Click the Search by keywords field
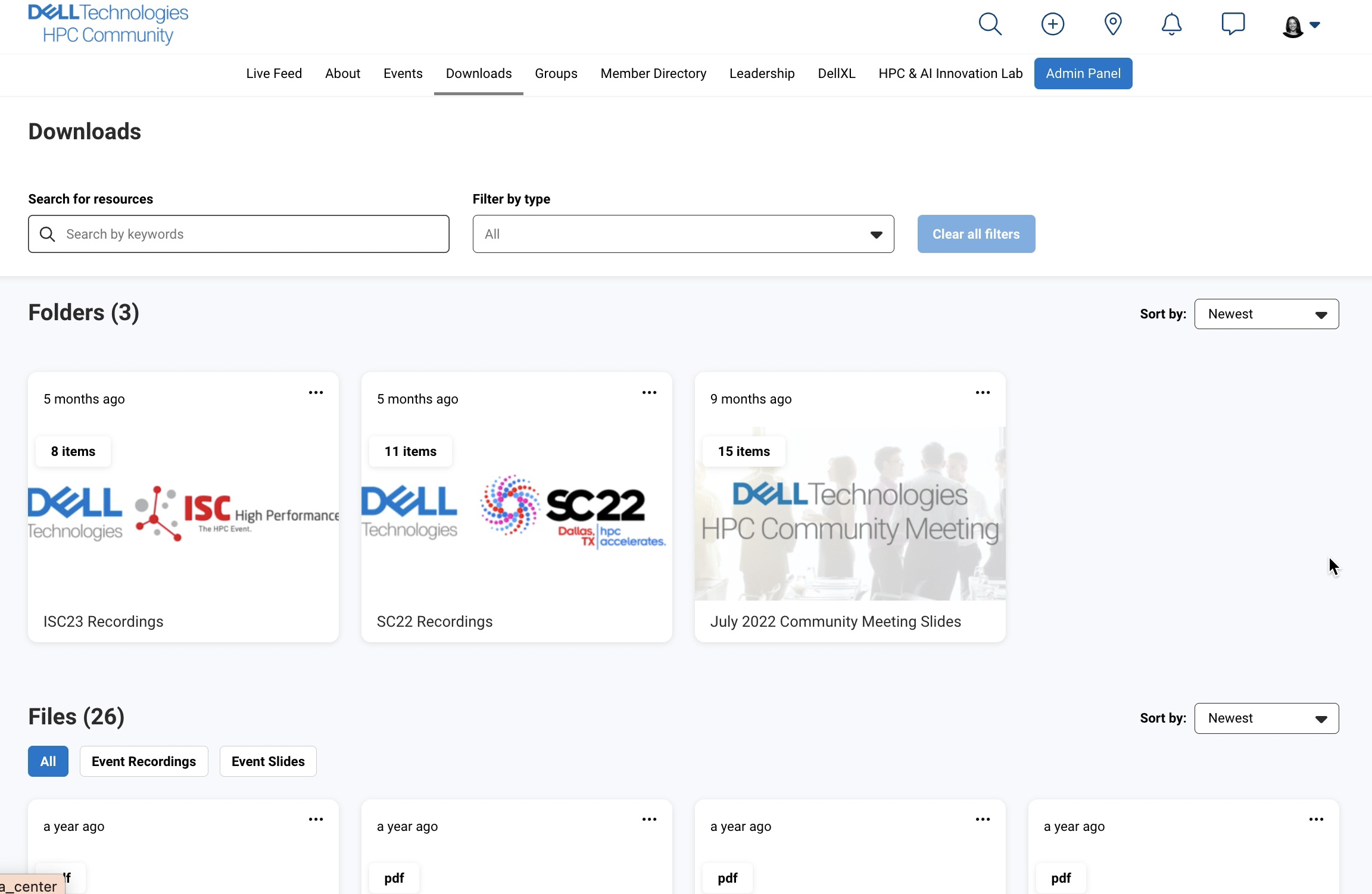This screenshot has width=1372, height=894. pyautogui.click(x=250, y=234)
